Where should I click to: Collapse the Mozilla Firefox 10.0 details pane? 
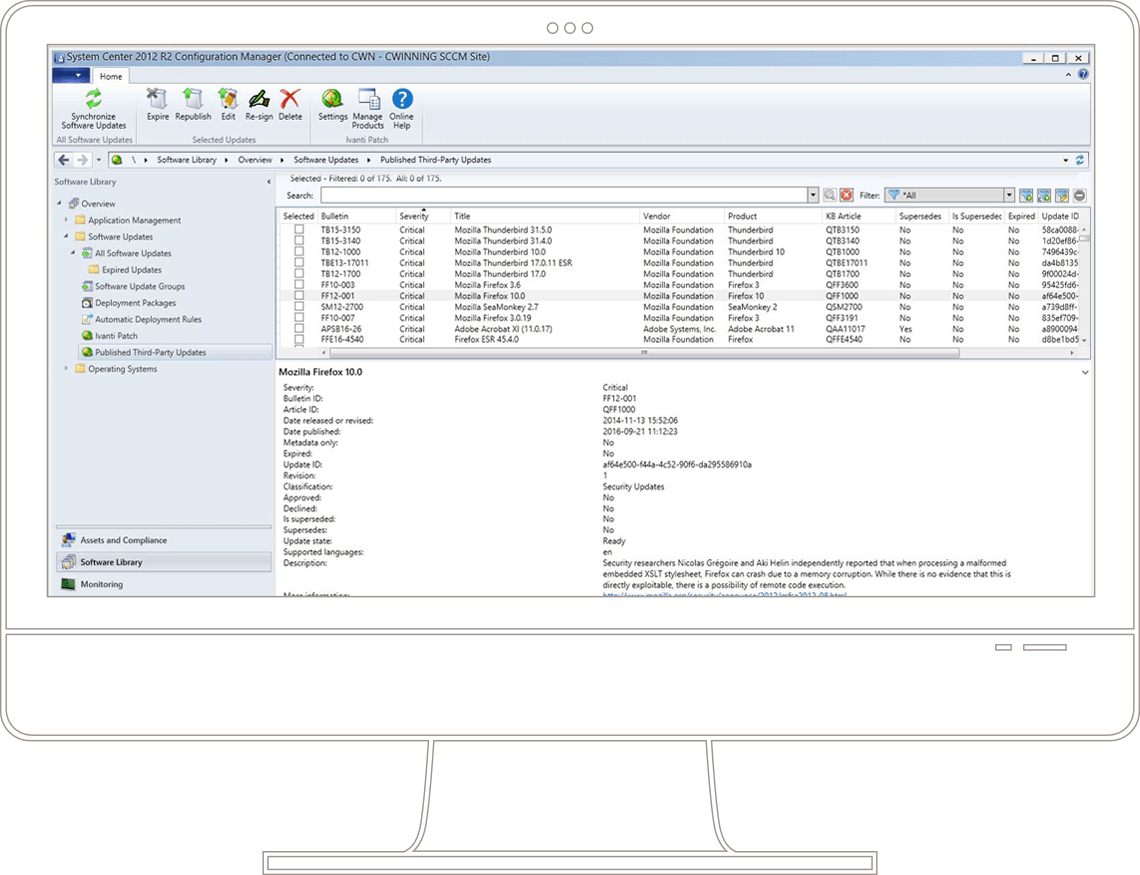point(1085,372)
